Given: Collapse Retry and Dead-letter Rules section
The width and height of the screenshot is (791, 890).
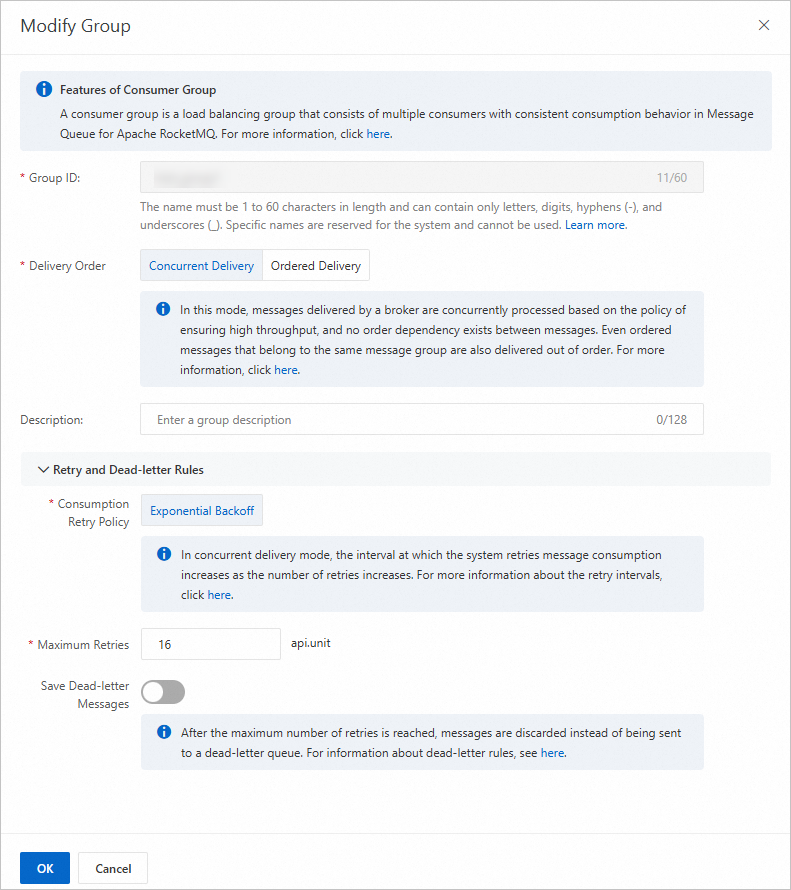Looking at the screenshot, I should click(43, 469).
